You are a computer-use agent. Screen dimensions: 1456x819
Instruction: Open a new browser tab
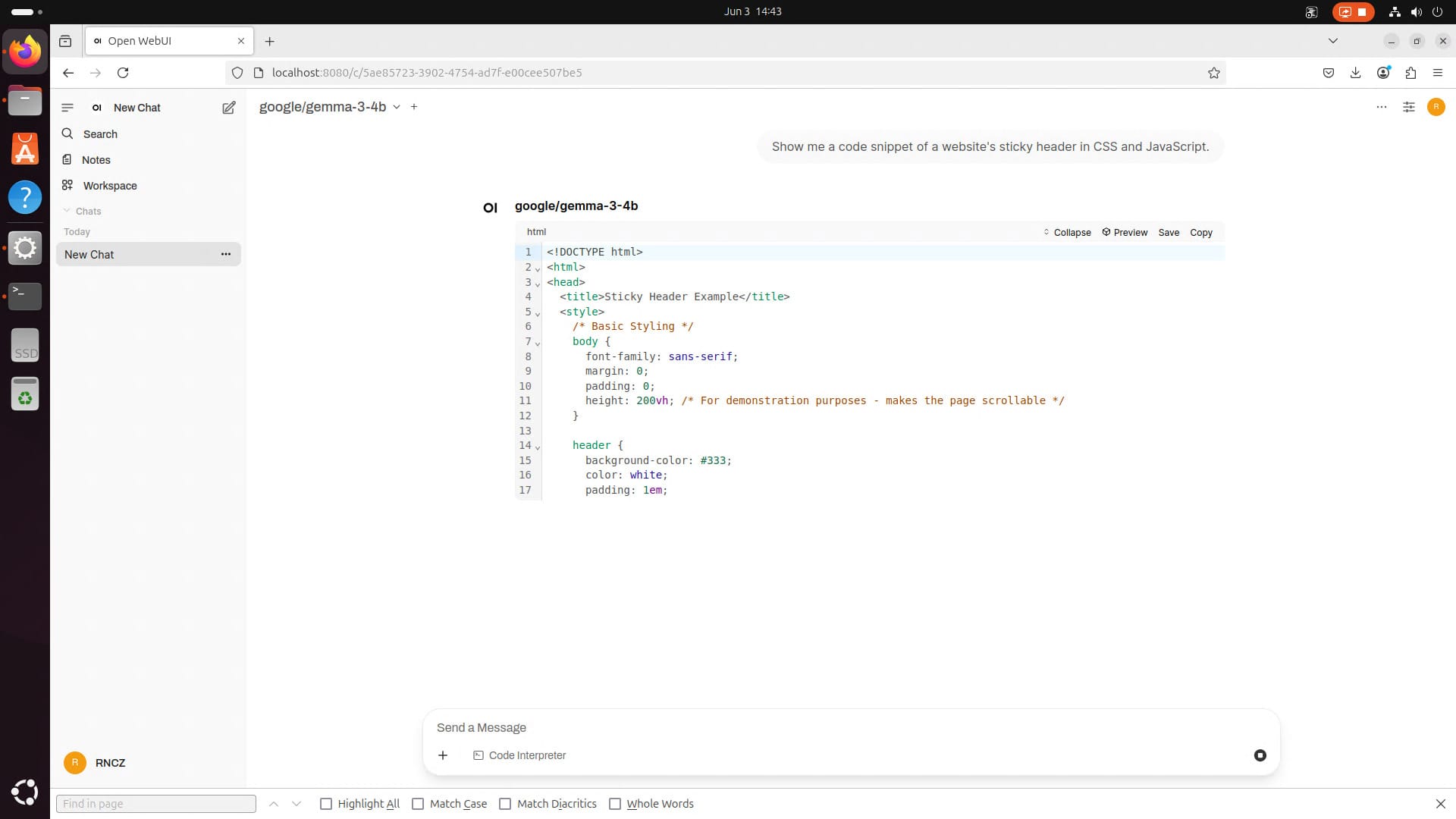(269, 41)
